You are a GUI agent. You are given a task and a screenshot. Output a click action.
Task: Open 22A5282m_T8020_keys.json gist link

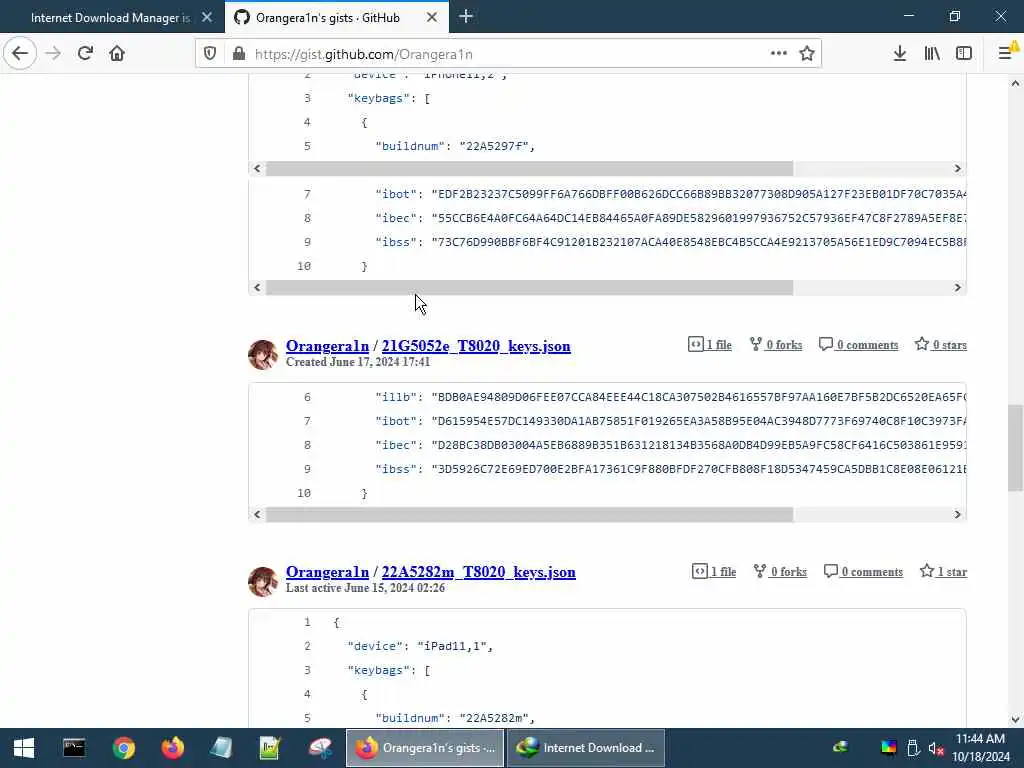tap(479, 572)
